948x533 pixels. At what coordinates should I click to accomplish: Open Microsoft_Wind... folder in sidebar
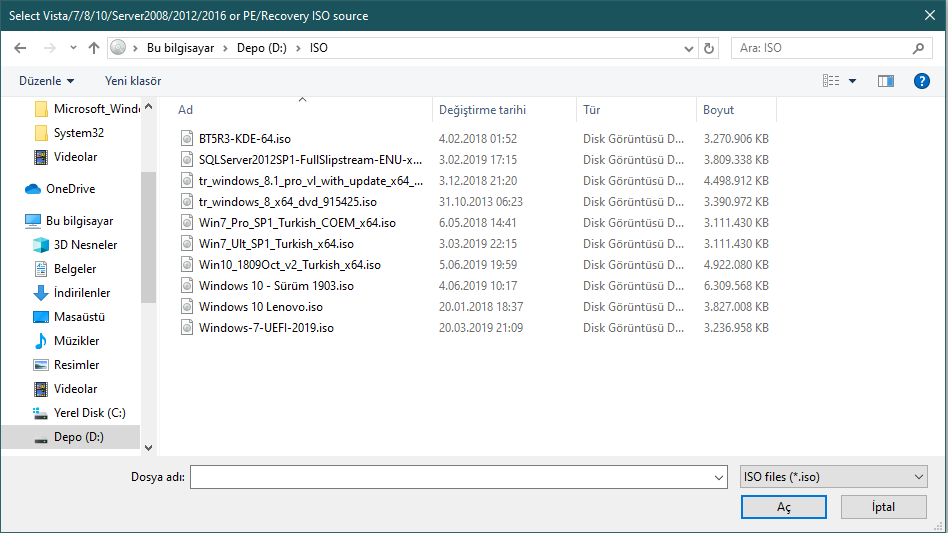tap(87, 109)
